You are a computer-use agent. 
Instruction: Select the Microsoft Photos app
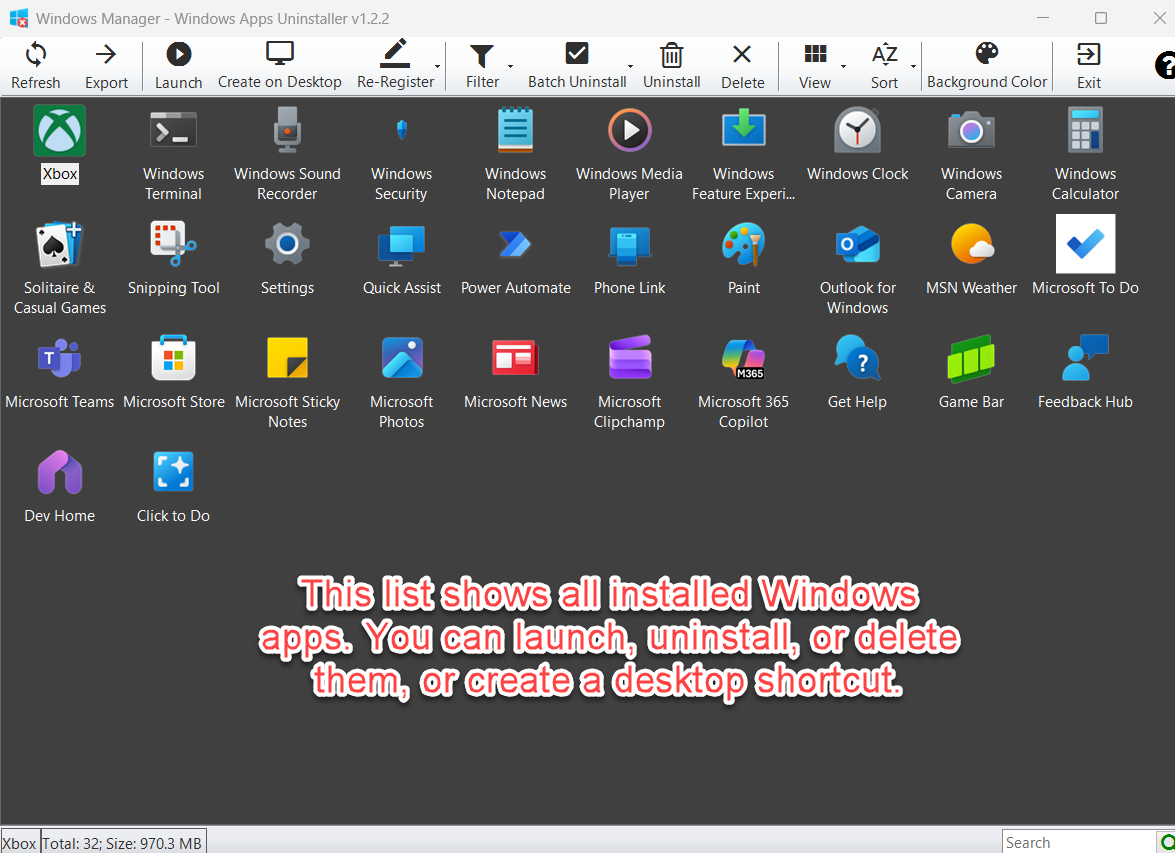pos(401,382)
